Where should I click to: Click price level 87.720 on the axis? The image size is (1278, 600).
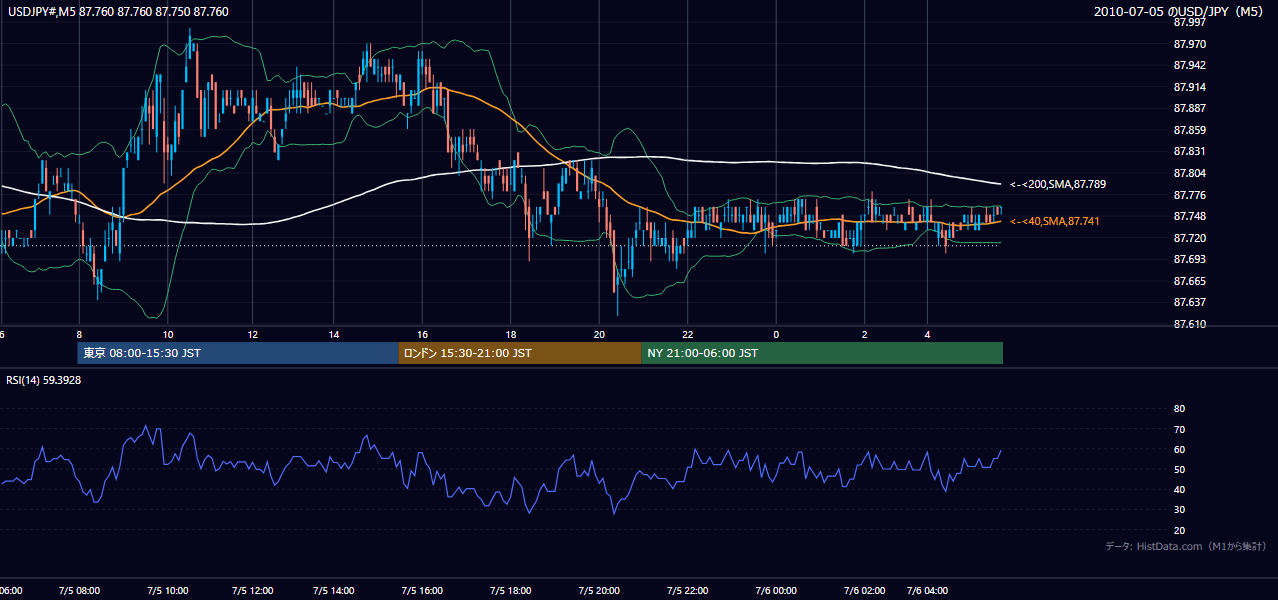1188,238
